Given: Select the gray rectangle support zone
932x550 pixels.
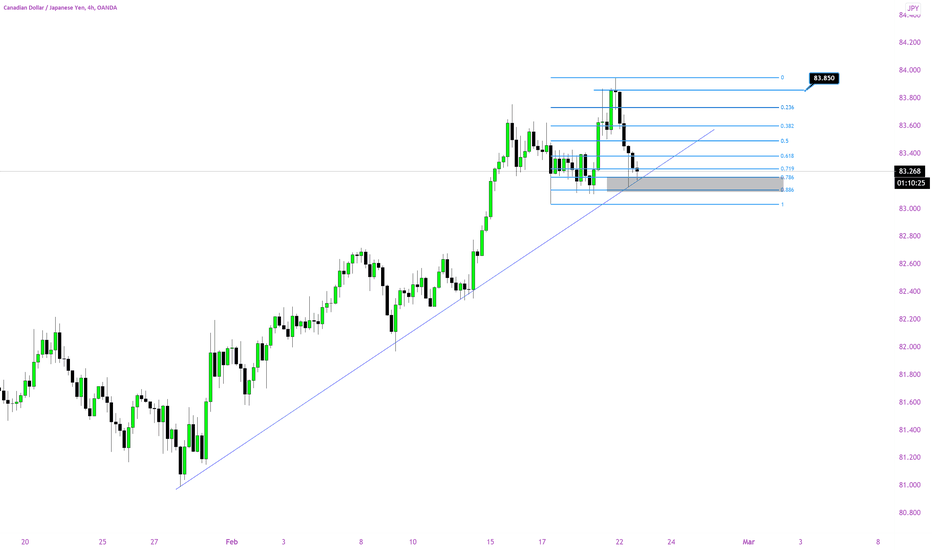Looking at the screenshot, I should point(694,184).
